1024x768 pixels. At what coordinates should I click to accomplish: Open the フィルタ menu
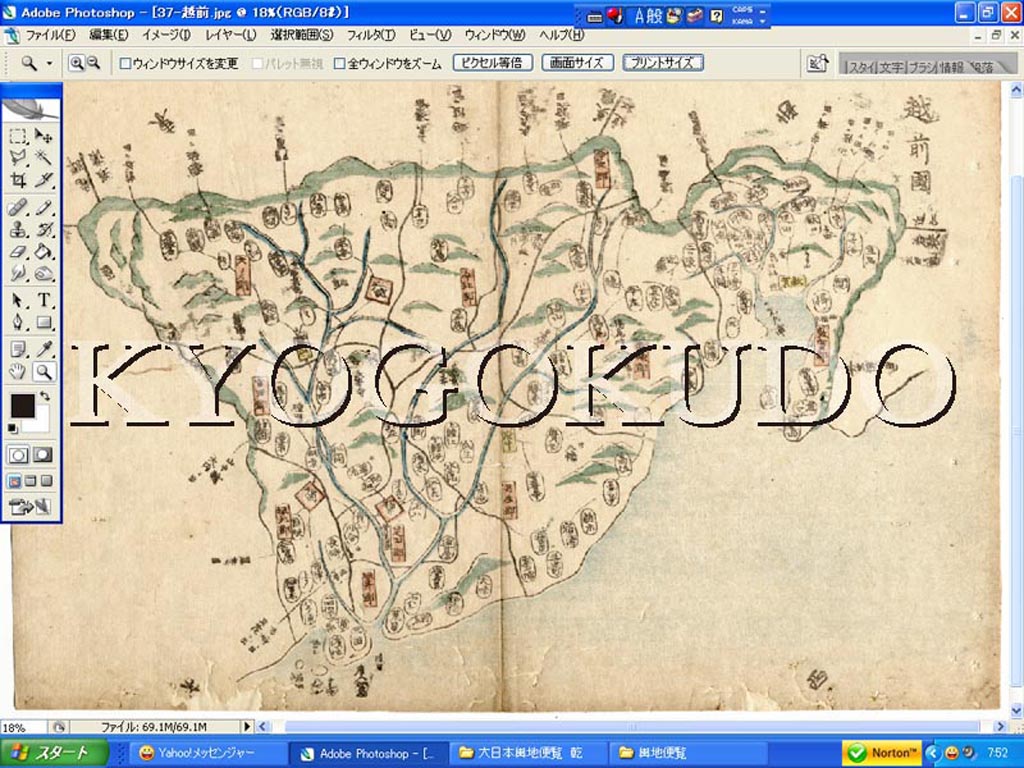pyautogui.click(x=370, y=35)
